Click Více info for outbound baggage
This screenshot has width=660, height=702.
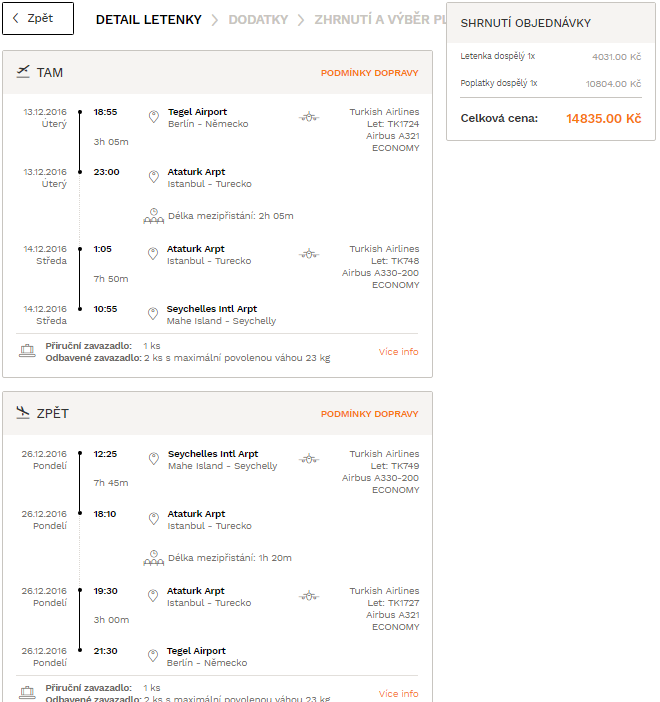pos(399,352)
